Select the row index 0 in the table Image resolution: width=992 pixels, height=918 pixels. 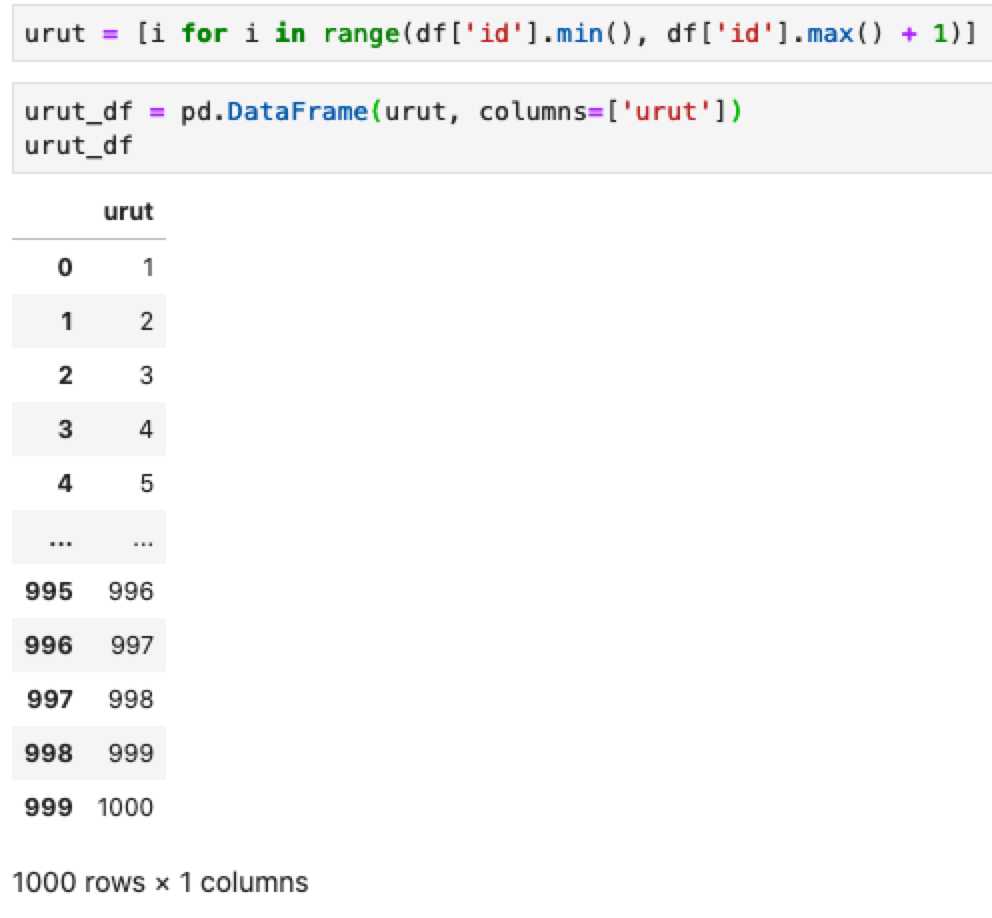coord(65,267)
